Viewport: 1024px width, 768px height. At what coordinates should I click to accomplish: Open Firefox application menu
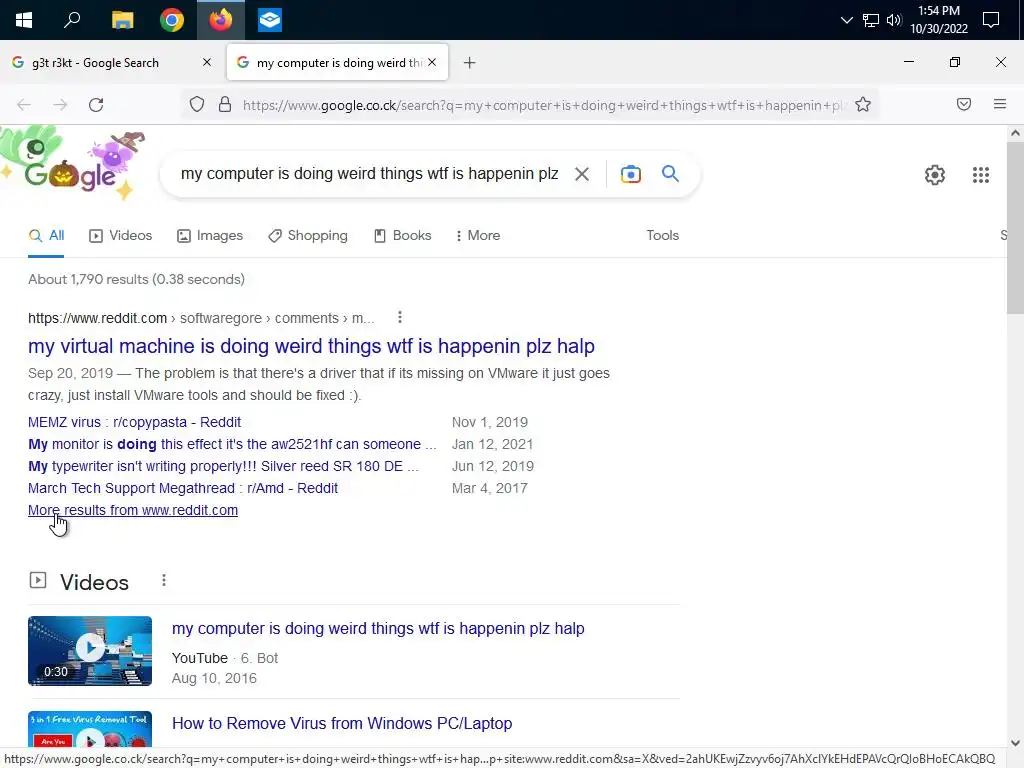point(1000,104)
